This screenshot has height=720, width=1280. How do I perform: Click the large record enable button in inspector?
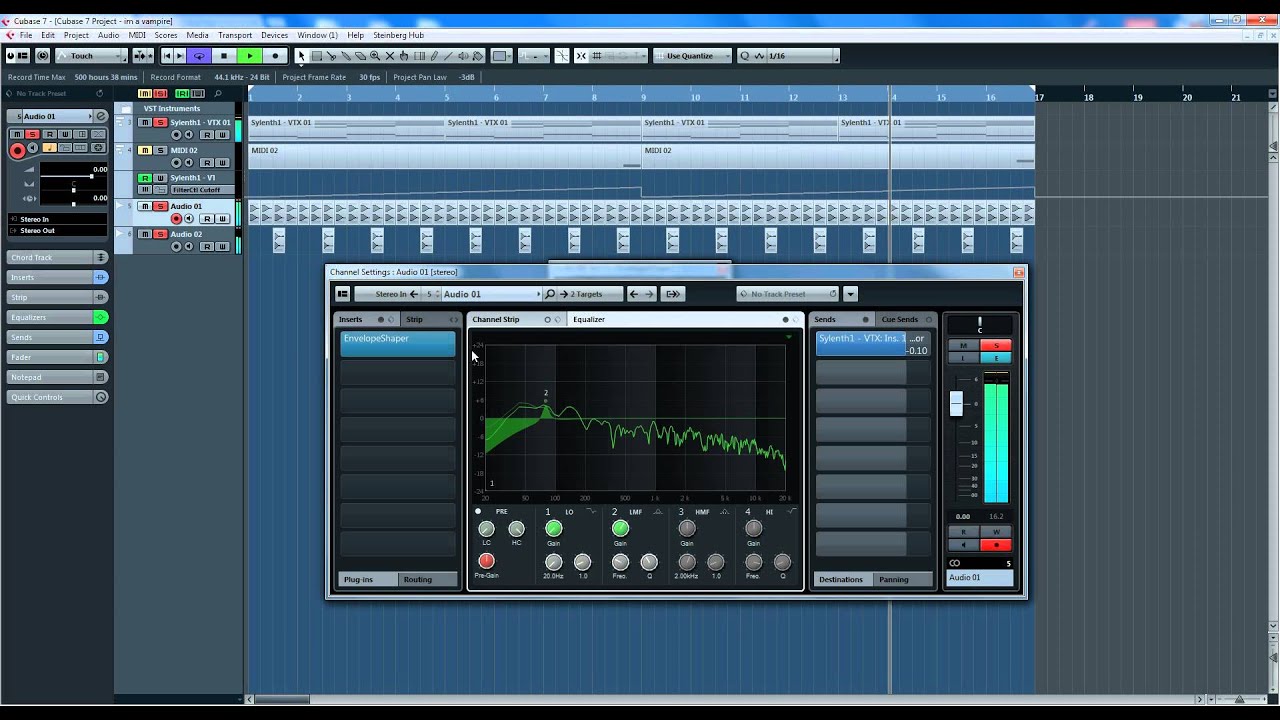click(17, 151)
